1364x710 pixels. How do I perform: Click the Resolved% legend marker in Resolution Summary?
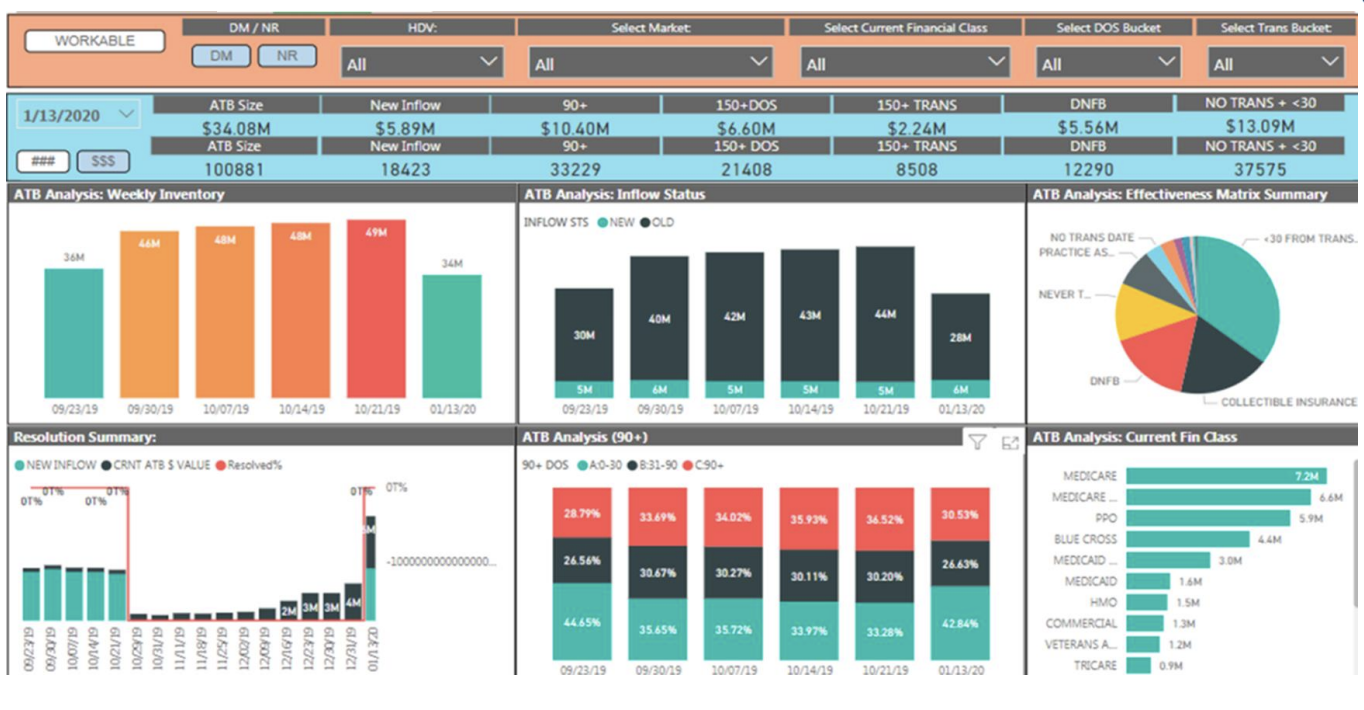click(x=221, y=465)
